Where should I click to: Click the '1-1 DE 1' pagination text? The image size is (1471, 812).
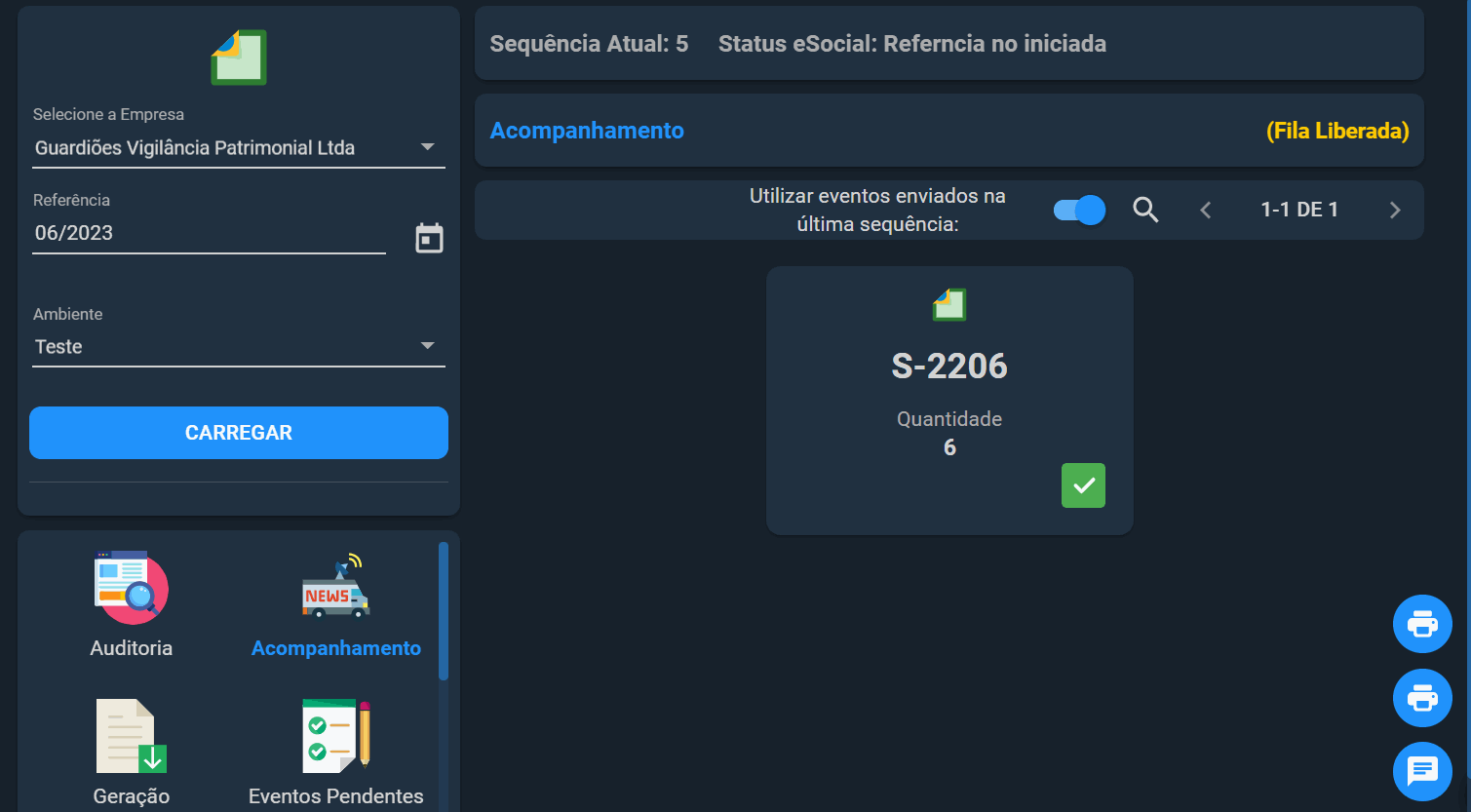[1299, 210]
